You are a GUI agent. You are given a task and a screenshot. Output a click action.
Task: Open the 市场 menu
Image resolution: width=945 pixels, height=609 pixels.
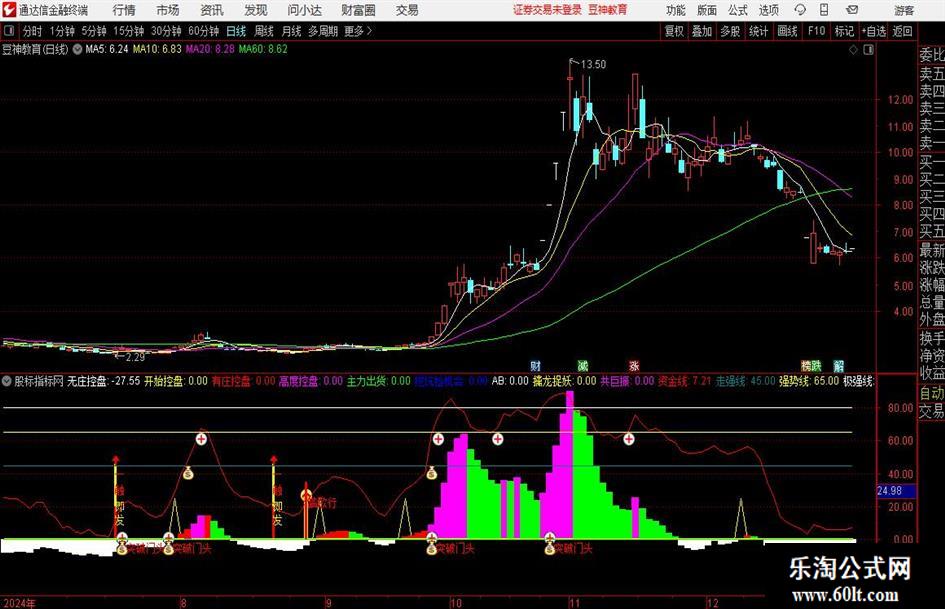[x=168, y=10]
